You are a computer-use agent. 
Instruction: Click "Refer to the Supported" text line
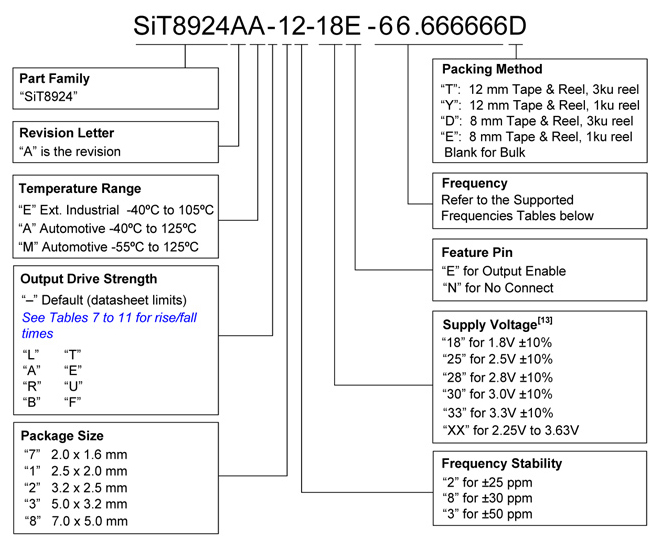click(x=508, y=200)
